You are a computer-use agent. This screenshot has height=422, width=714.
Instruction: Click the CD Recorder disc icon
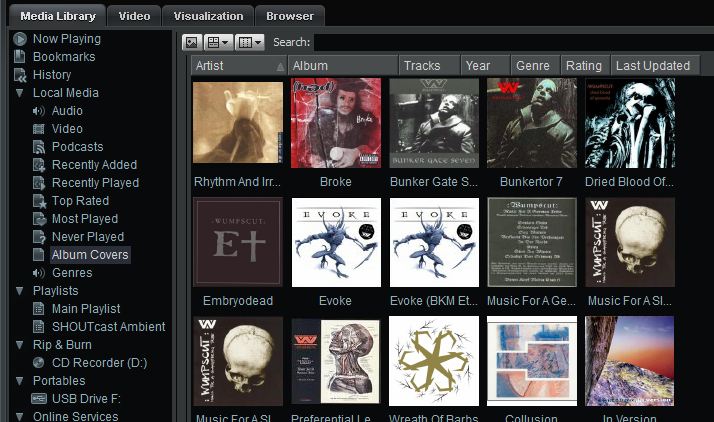pos(39,363)
